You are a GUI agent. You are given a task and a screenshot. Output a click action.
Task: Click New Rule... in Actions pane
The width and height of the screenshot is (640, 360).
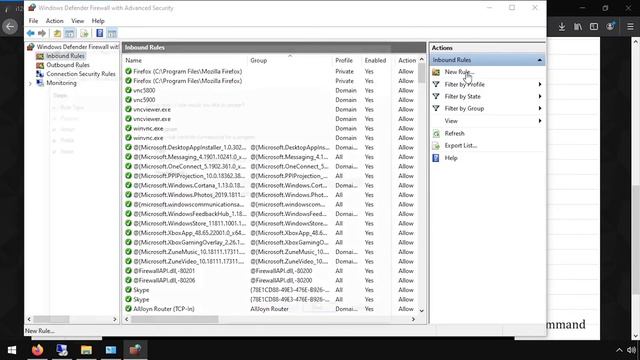click(x=459, y=72)
